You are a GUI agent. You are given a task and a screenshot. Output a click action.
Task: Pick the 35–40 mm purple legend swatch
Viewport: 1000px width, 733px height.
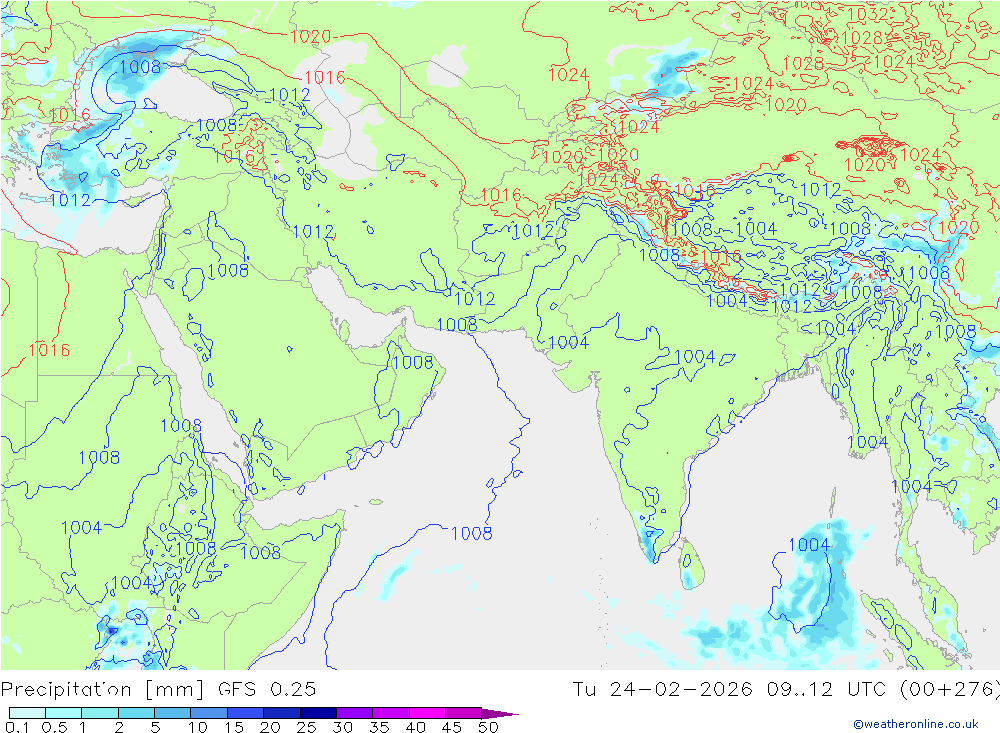pyautogui.click(x=391, y=713)
